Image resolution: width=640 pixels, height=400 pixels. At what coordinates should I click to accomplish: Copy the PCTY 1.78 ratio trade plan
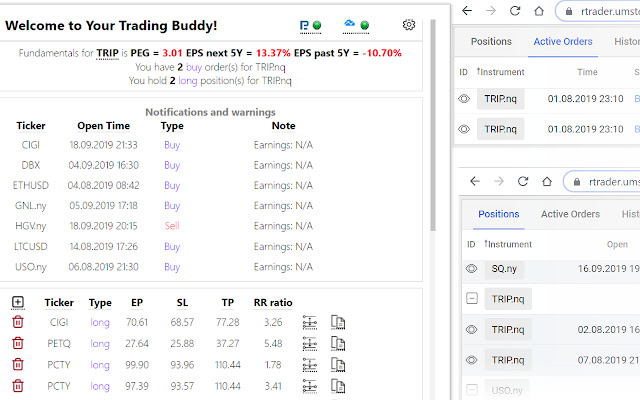click(x=338, y=365)
